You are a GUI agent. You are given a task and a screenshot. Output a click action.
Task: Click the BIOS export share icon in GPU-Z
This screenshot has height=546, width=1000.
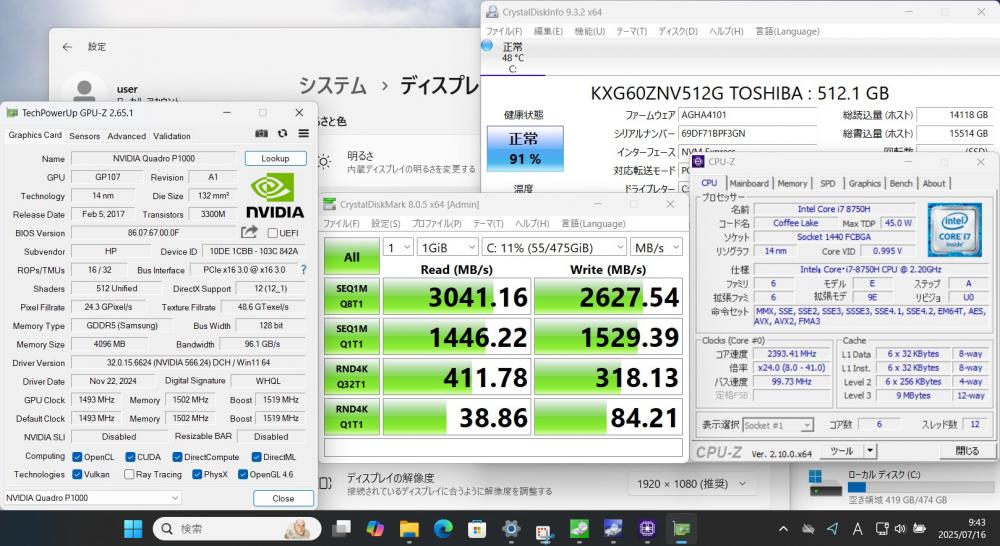pos(249,232)
